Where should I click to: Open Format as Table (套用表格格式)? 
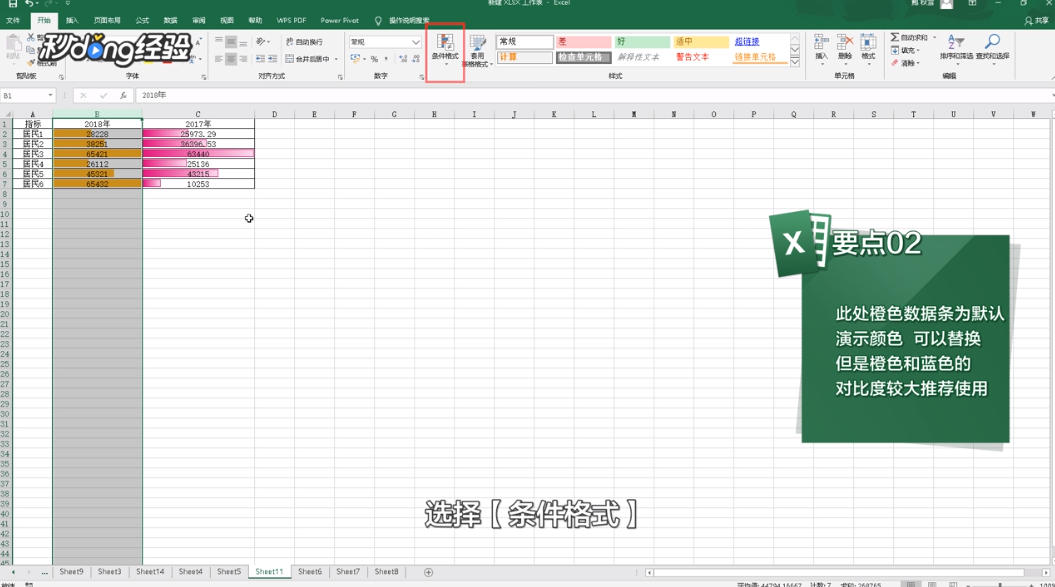478,51
